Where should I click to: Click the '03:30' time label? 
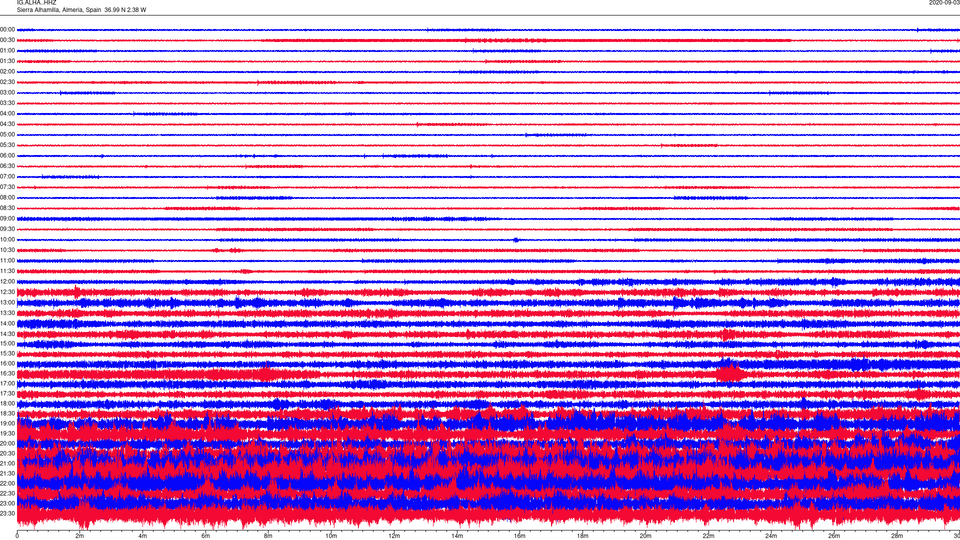pos(7,103)
